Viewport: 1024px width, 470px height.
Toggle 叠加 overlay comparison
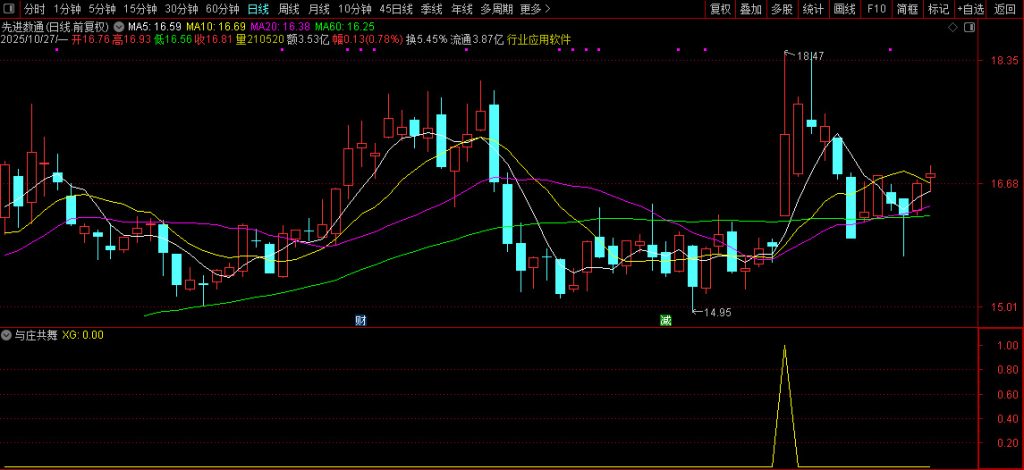coord(750,9)
